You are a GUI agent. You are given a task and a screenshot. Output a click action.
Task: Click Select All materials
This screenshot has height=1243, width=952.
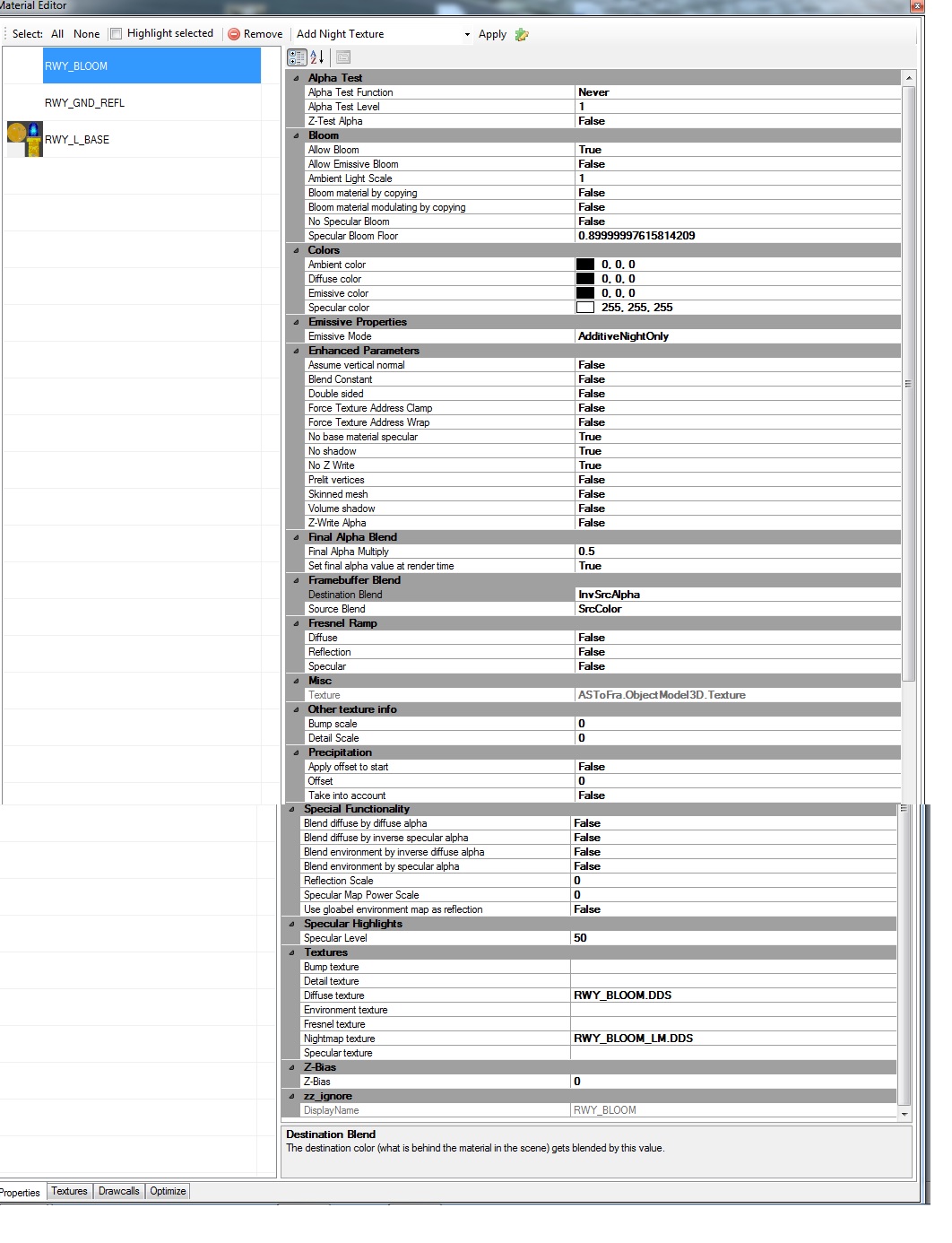(57, 34)
